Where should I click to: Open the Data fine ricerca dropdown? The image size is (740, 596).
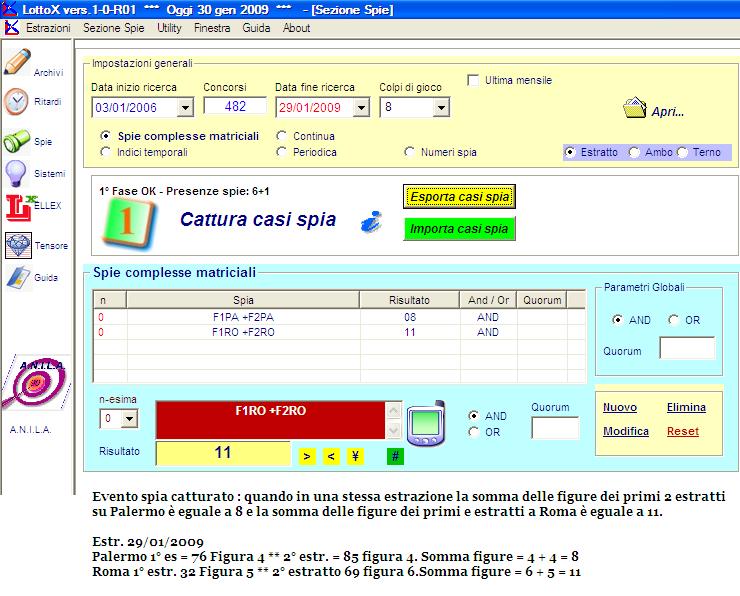point(361,108)
